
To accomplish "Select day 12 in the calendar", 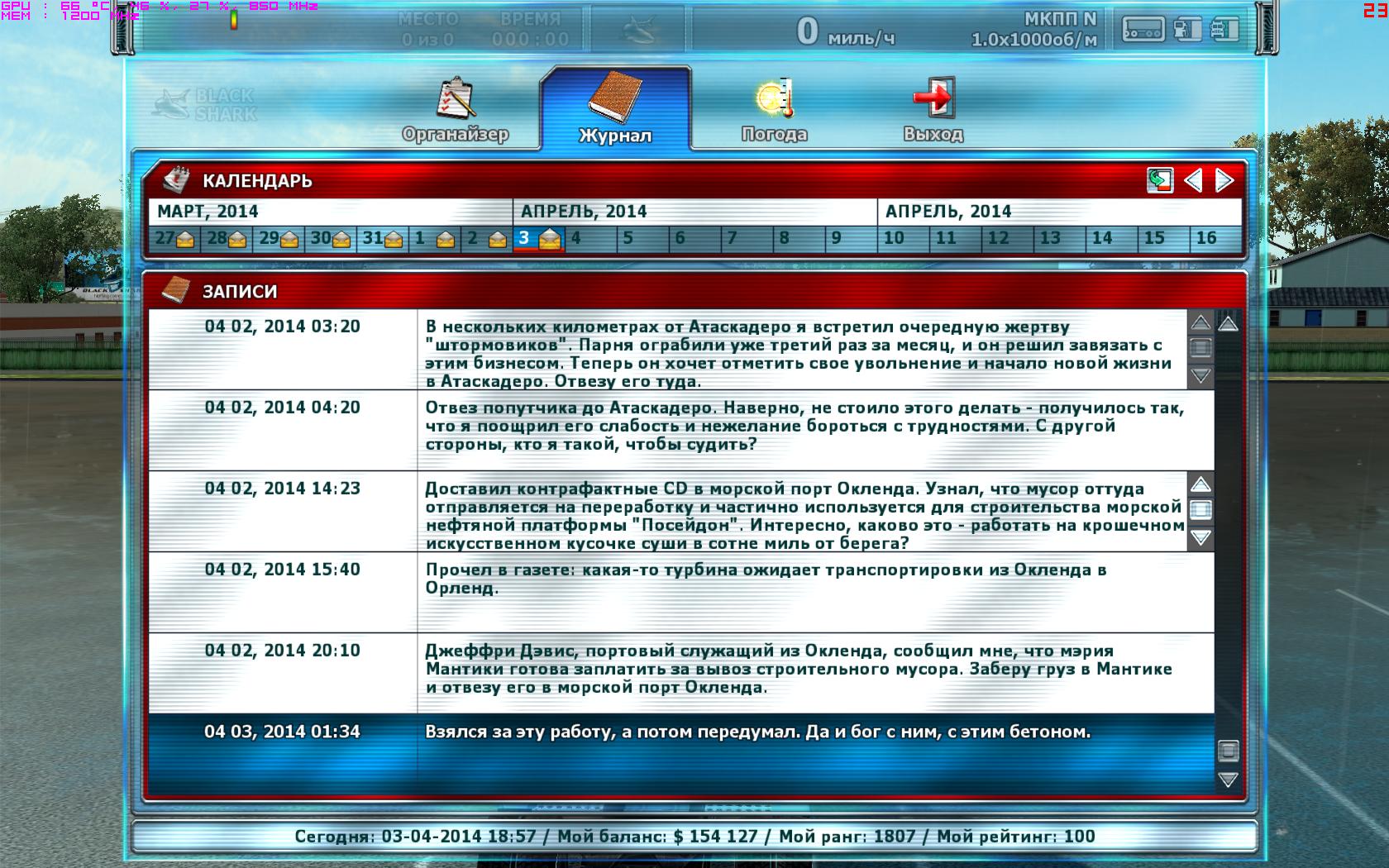I will point(1008,238).
